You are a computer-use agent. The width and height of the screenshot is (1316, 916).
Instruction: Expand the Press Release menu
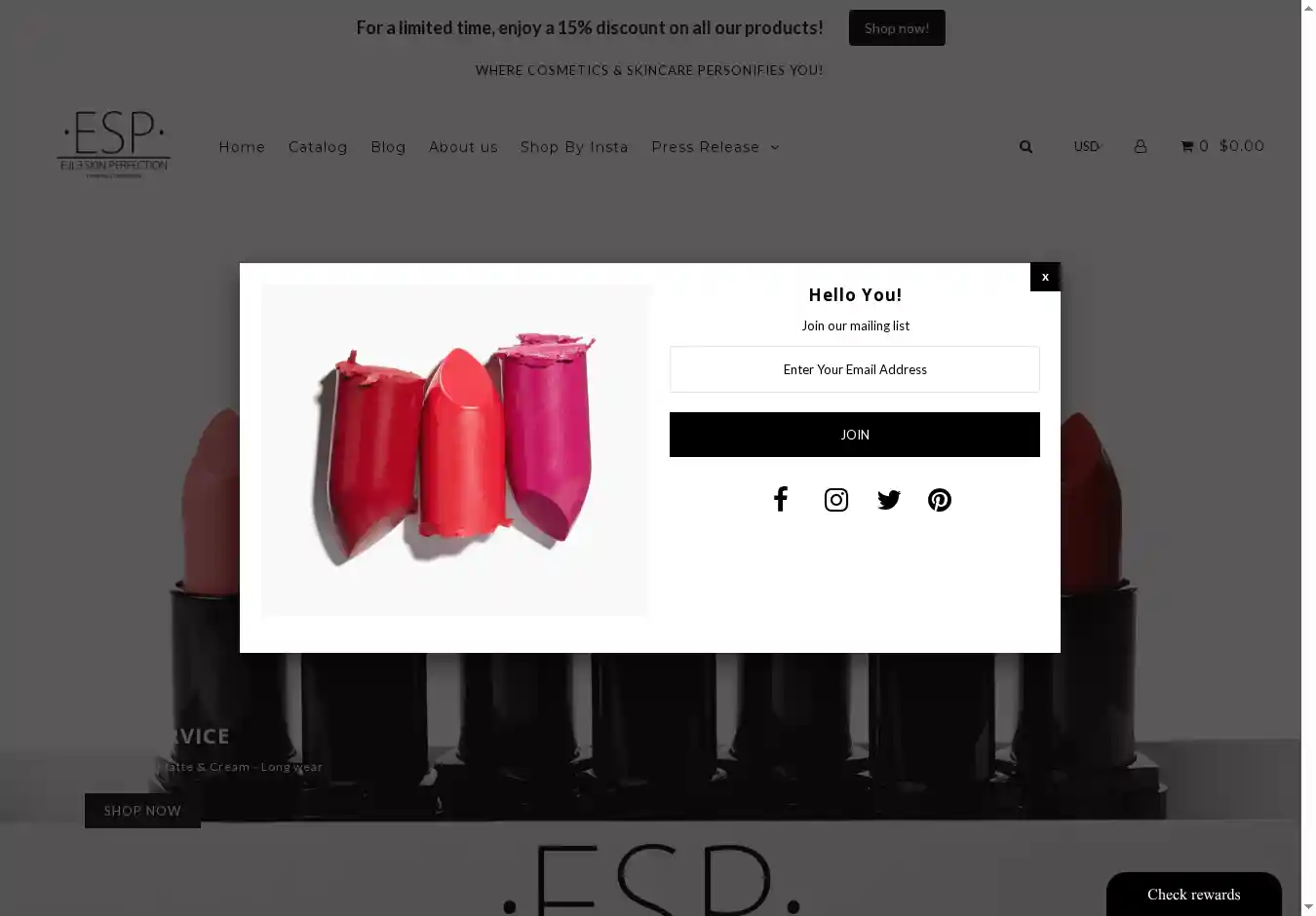pos(716,147)
